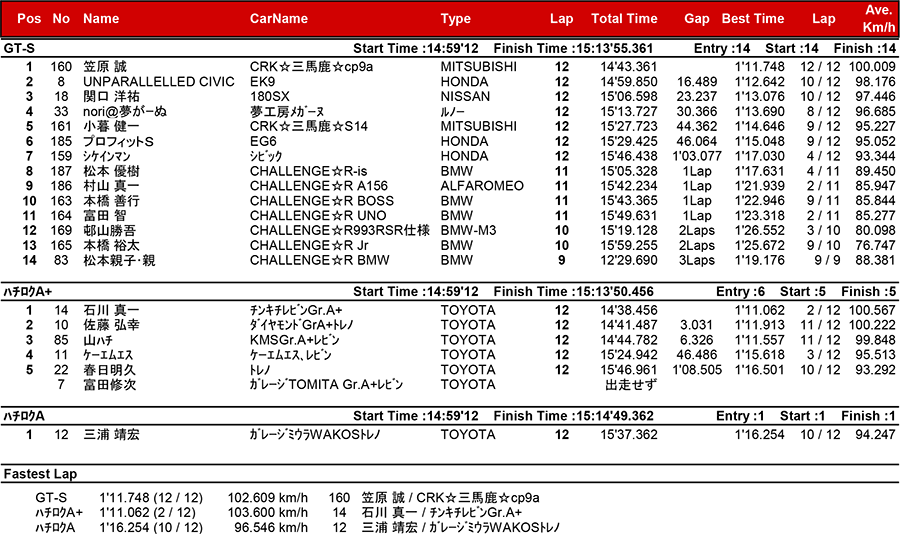Click car name ガレージTOMITA Gr.A+レビン
Screen dimensions: 900x534
[326, 385]
